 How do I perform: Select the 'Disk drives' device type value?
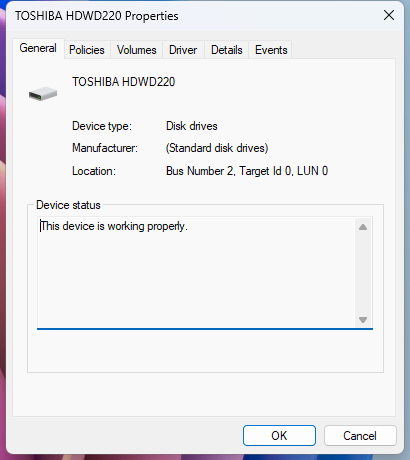click(192, 126)
